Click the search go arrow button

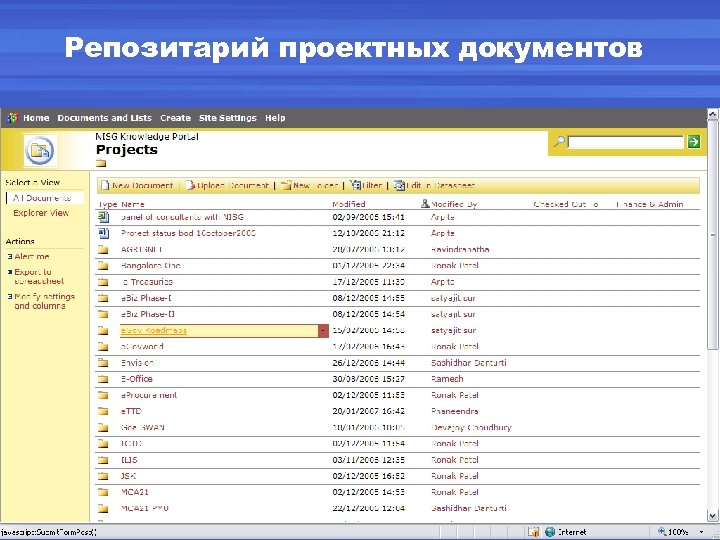point(694,142)
